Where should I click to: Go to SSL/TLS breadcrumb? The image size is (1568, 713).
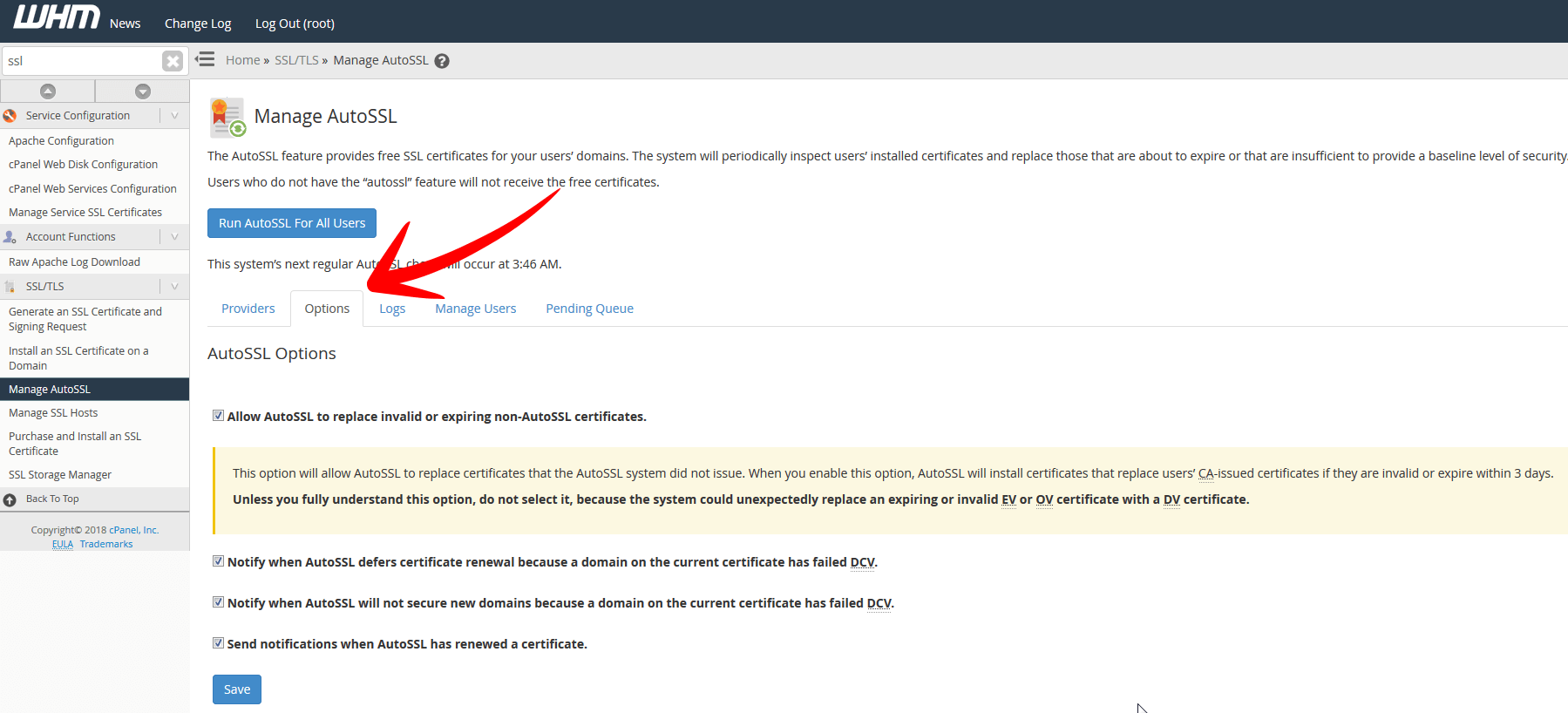[296, 60]
